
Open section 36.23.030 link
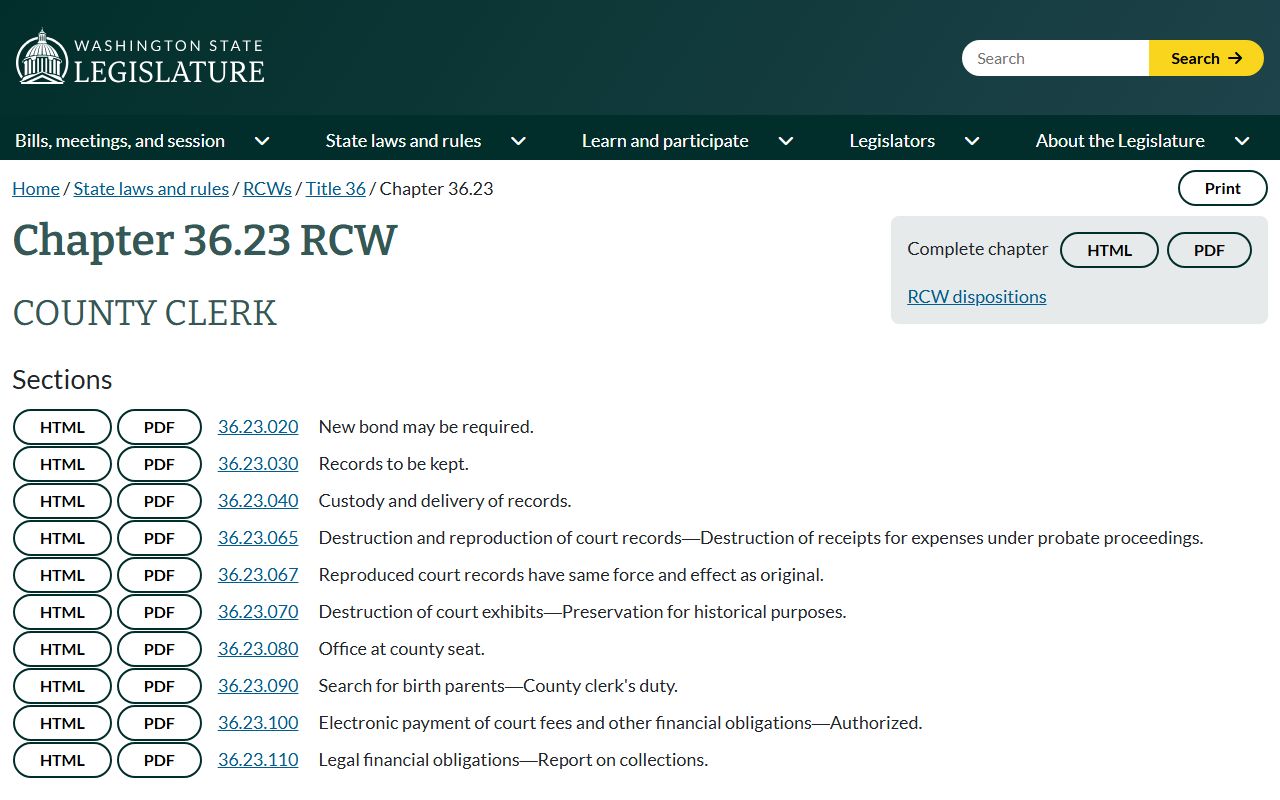tap(258, 464)
